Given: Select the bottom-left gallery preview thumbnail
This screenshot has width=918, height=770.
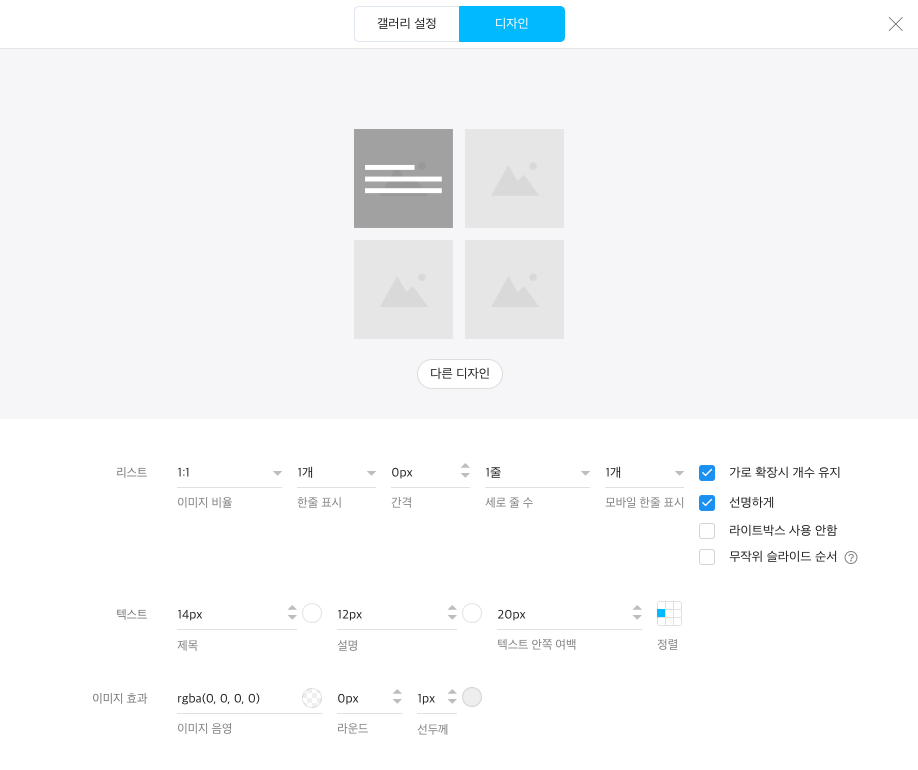Looking at the screenshot, I should click(403, 289).
